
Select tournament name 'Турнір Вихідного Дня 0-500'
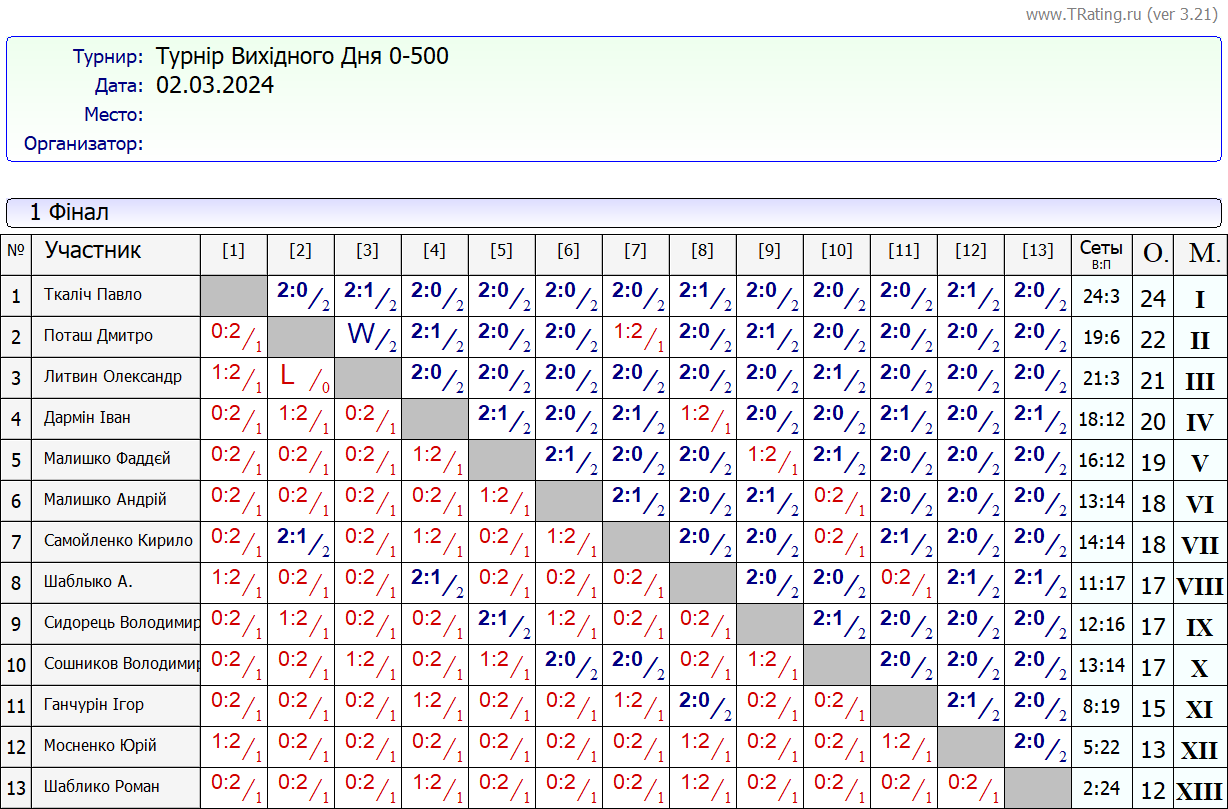[x=302, y=56]
